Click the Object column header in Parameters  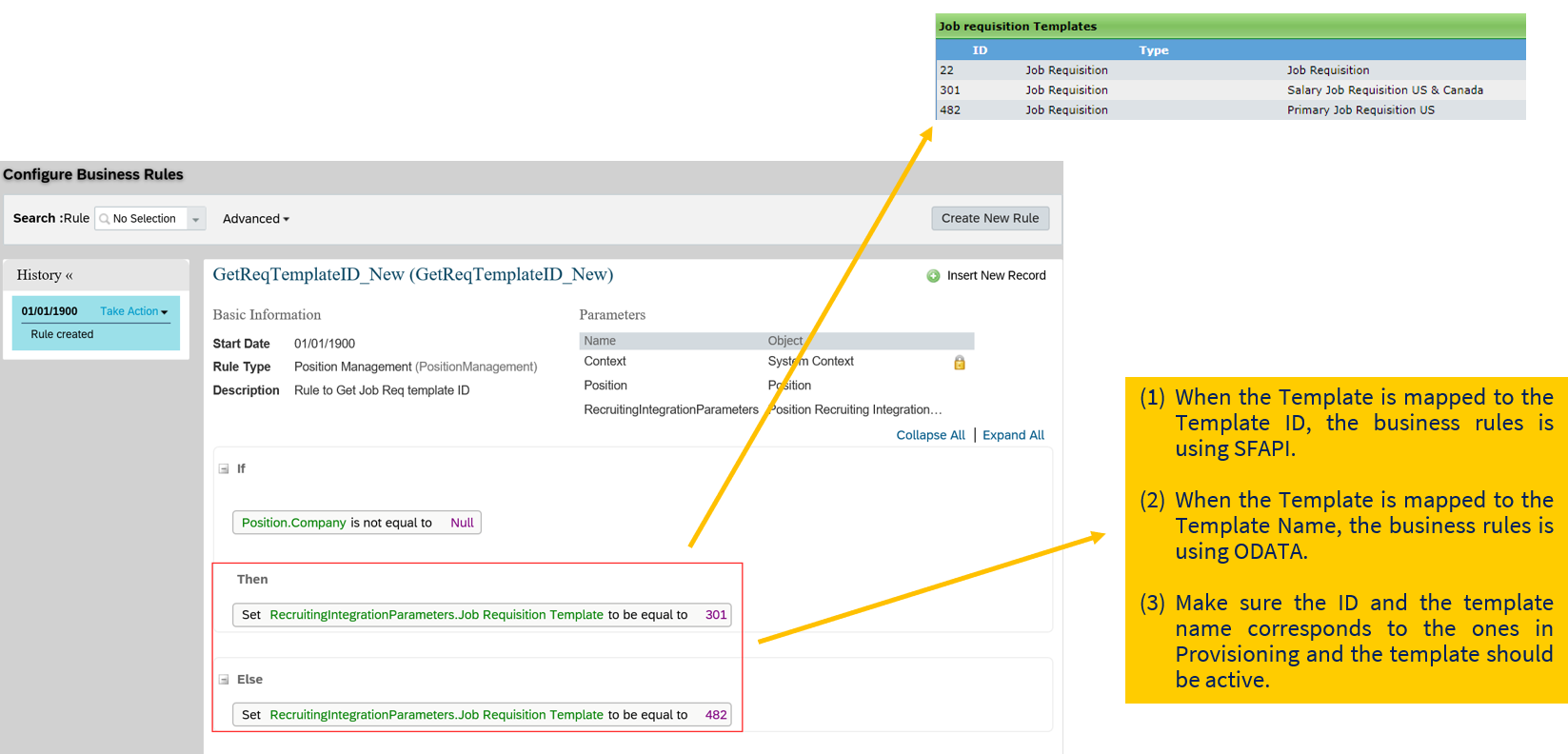785,341
